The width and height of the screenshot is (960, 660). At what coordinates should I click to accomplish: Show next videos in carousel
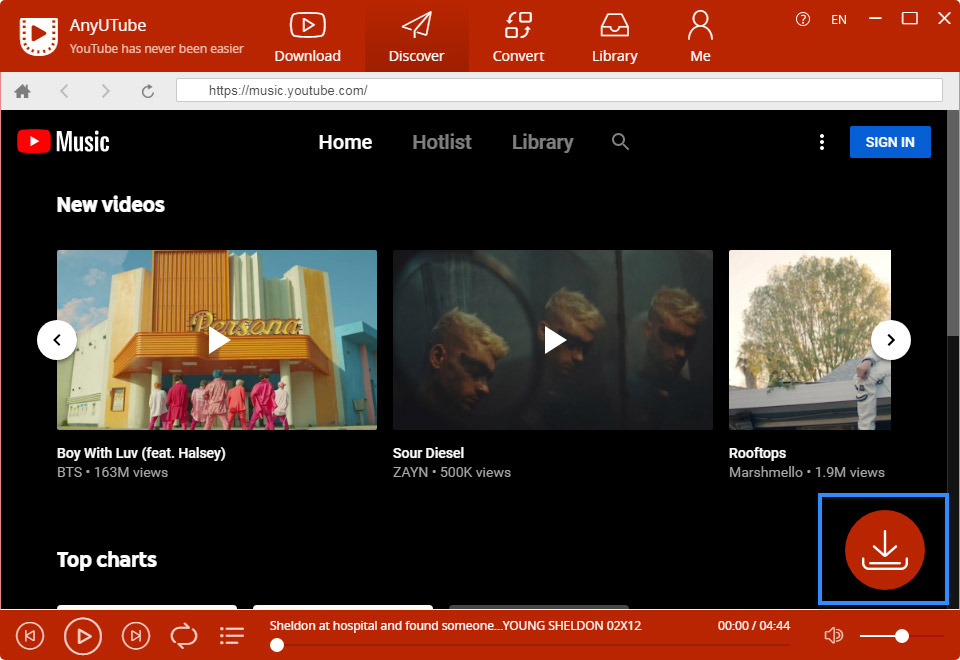click(x=891, y=340)
